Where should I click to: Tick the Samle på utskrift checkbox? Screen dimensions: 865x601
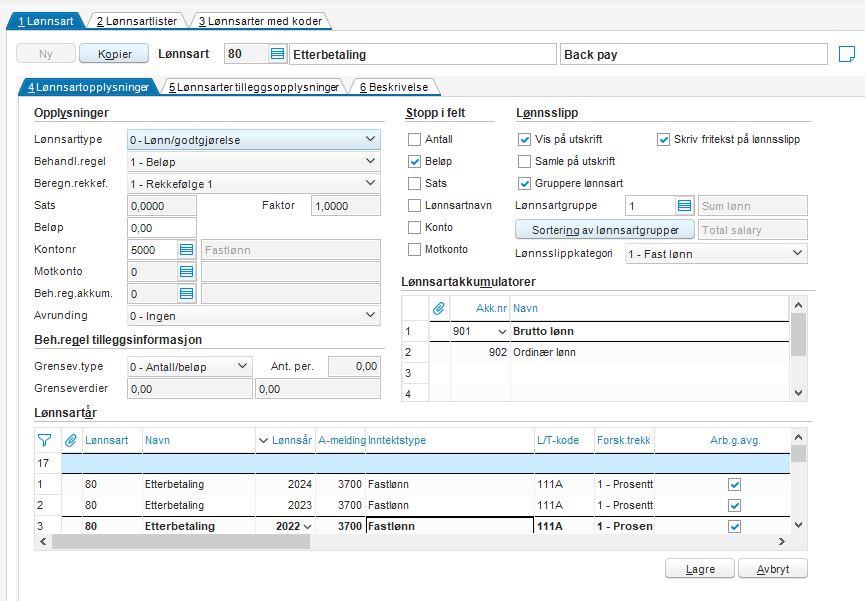pyautogui.click(x=525, y=162)
